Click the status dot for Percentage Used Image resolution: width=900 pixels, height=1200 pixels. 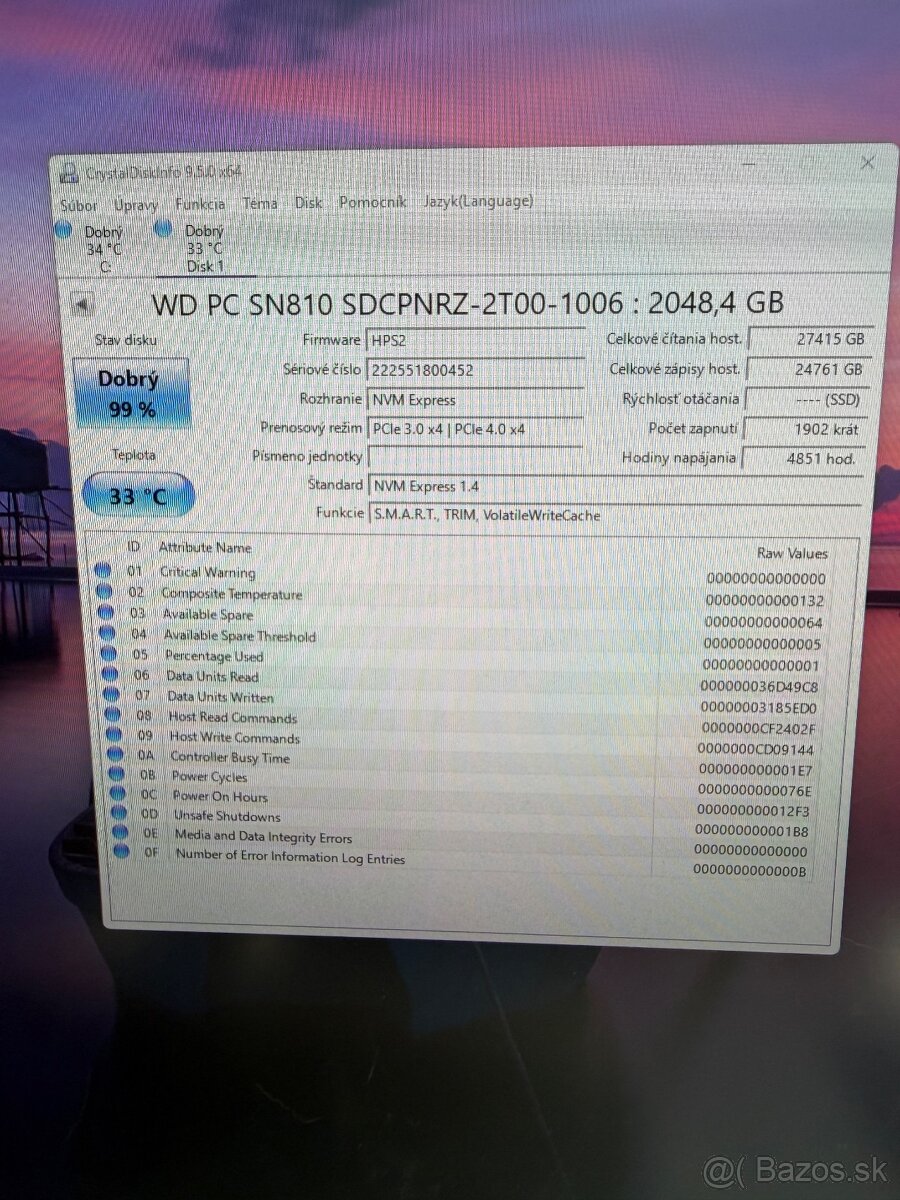coord(107,654)
